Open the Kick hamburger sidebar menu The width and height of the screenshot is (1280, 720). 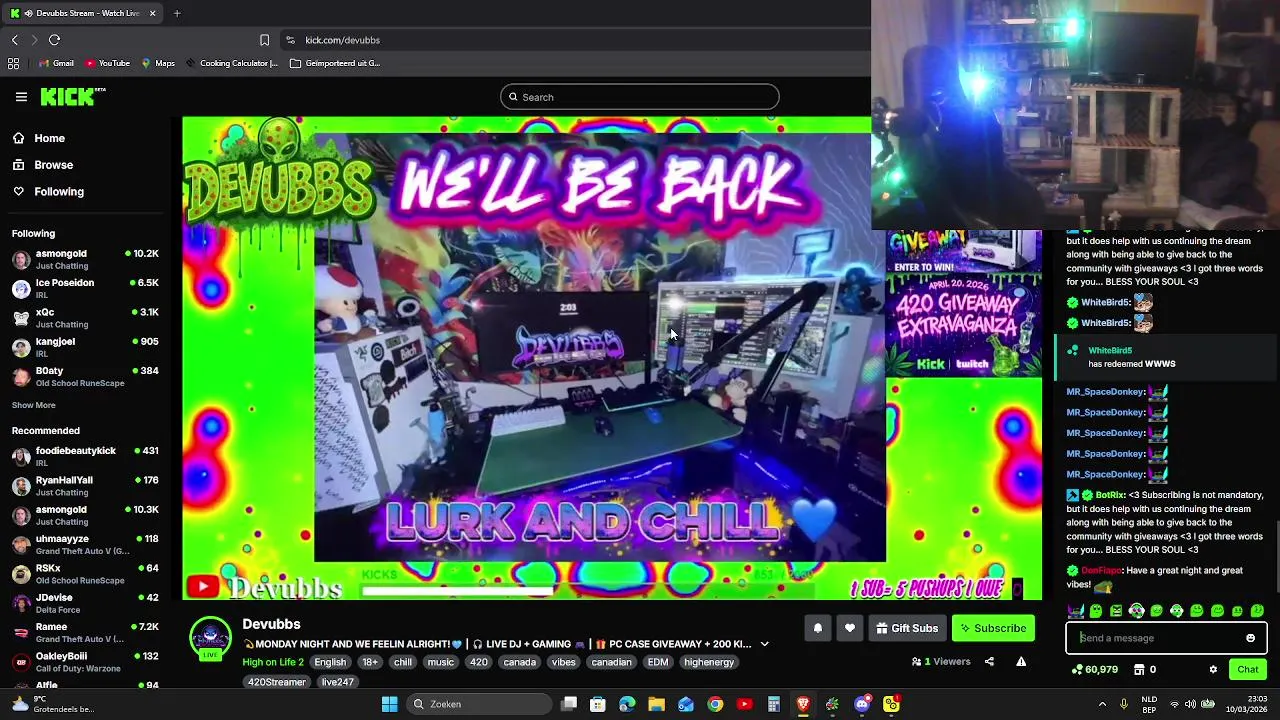21,97
